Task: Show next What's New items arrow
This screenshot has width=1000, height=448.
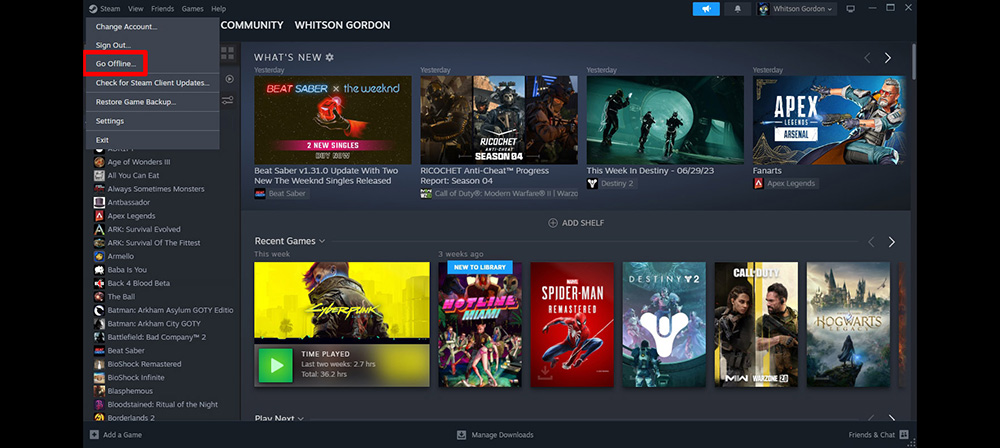Action: 888,58
